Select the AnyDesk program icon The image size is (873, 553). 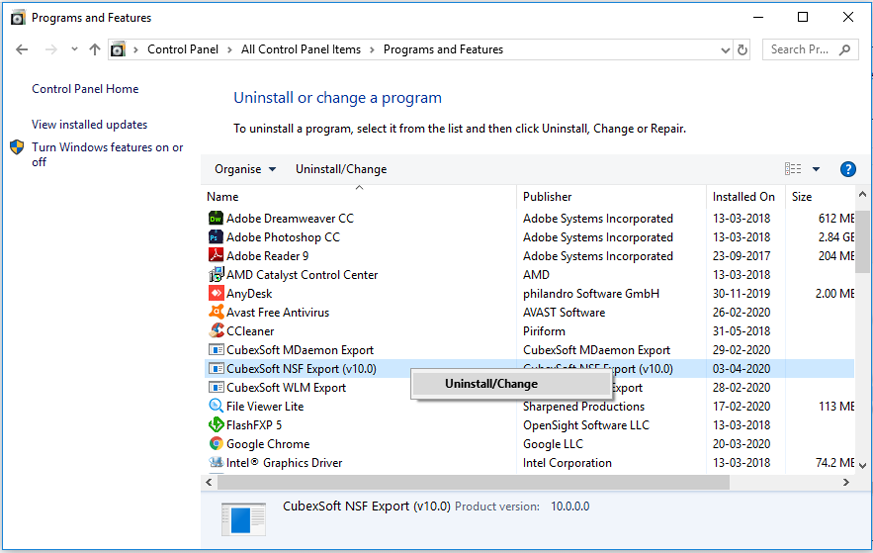(216, 293)
